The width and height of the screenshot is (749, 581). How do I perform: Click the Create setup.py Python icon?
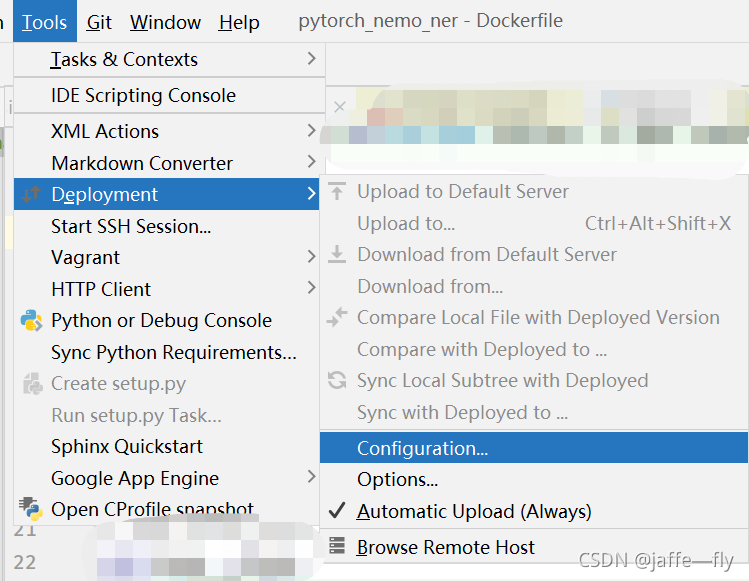tap(31, 384)
